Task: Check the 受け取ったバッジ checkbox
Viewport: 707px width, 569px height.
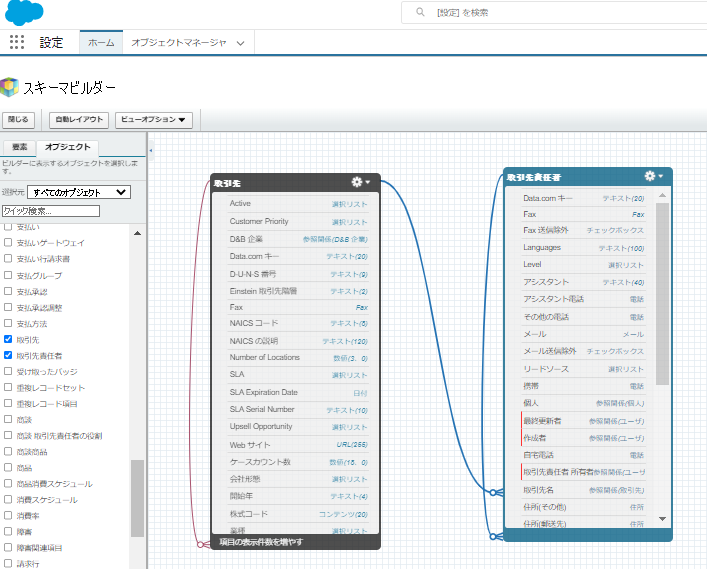Action: click(x=8, y=371)
